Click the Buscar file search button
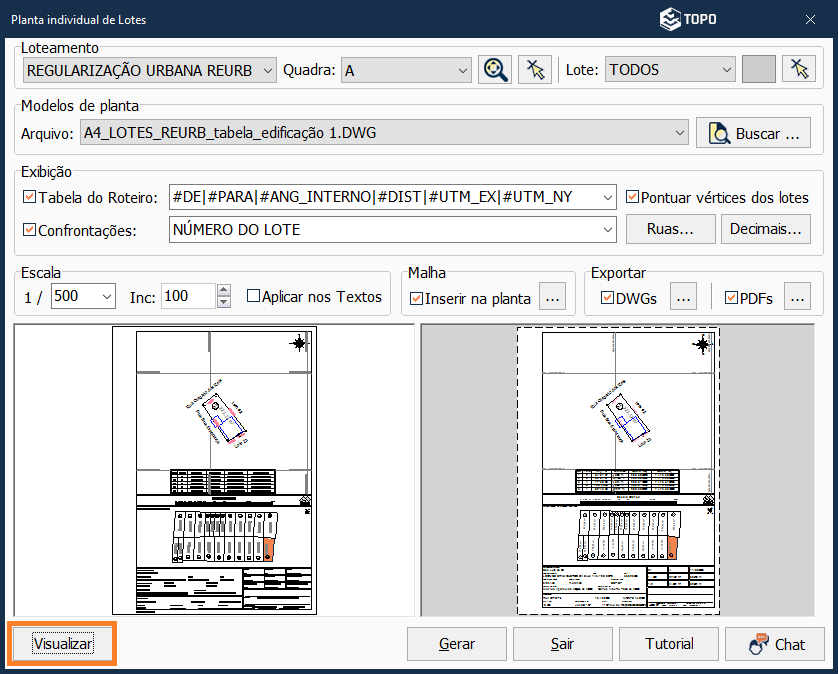Image resolution: width=838 pixels, height=674 pixels. click(x=753, y=133)
